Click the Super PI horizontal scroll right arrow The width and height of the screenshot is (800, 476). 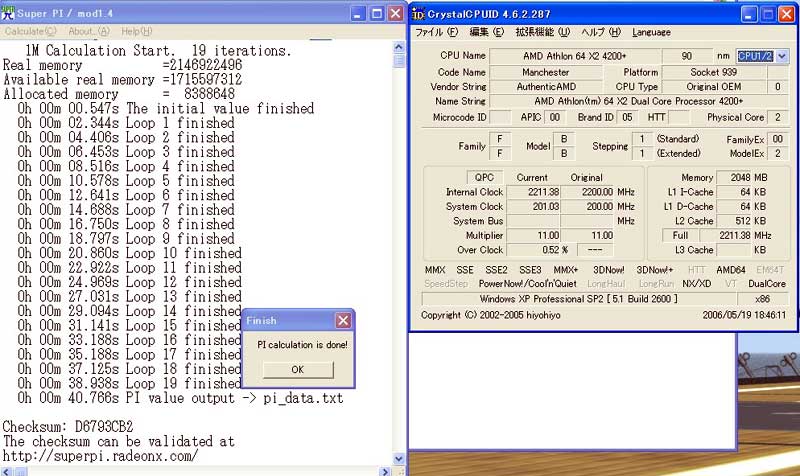click(x=385, y=472)
